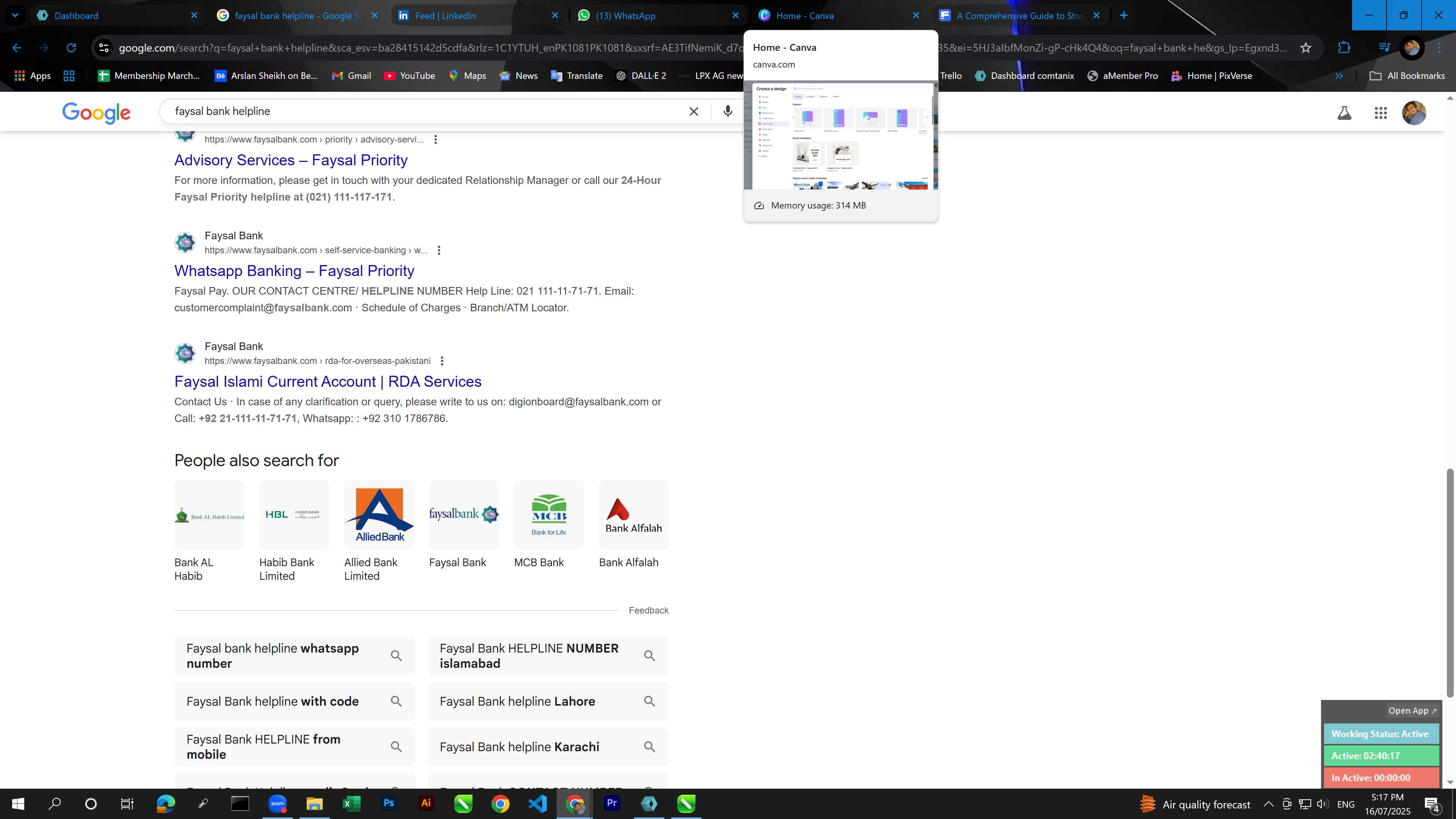Open a new tab with plus button

1123,15
